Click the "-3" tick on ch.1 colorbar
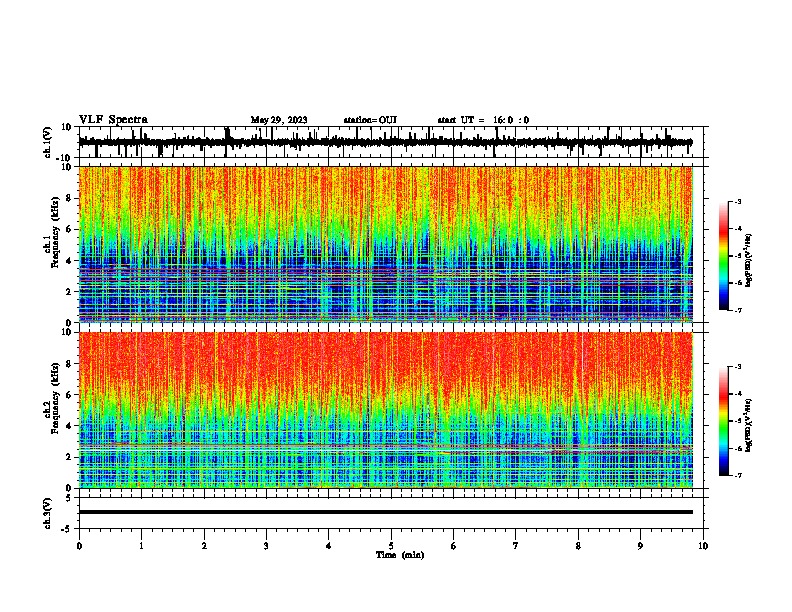Screen dimensions: 792x612 (737, 201)
